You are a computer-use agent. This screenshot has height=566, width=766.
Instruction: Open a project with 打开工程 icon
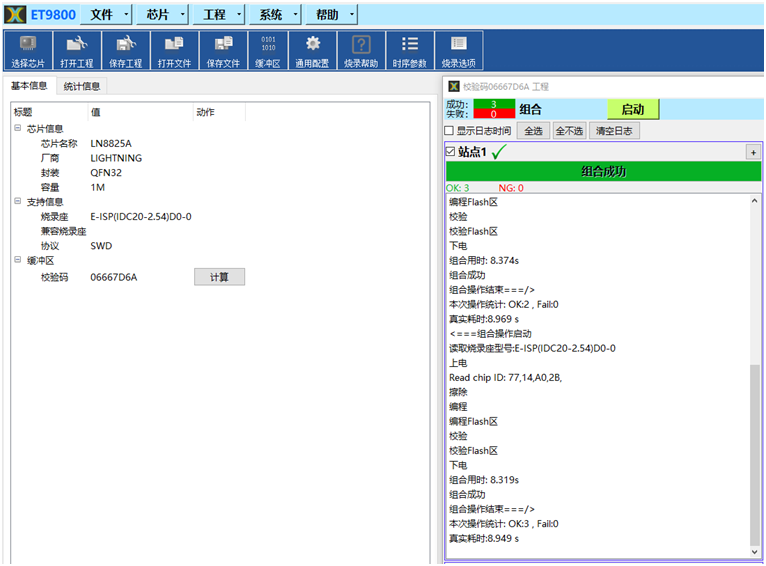pos(76,50)
